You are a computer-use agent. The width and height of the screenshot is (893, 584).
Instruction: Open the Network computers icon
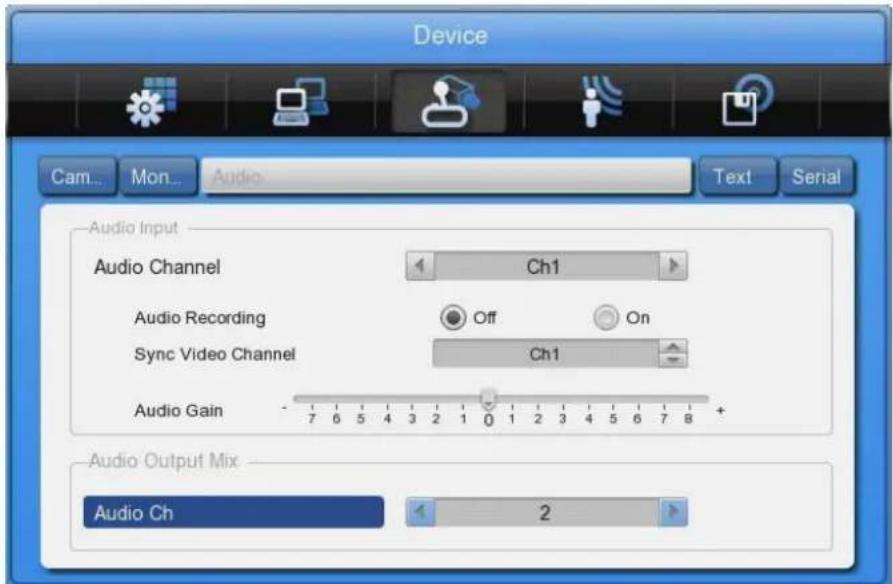click(x=301, y=101)
